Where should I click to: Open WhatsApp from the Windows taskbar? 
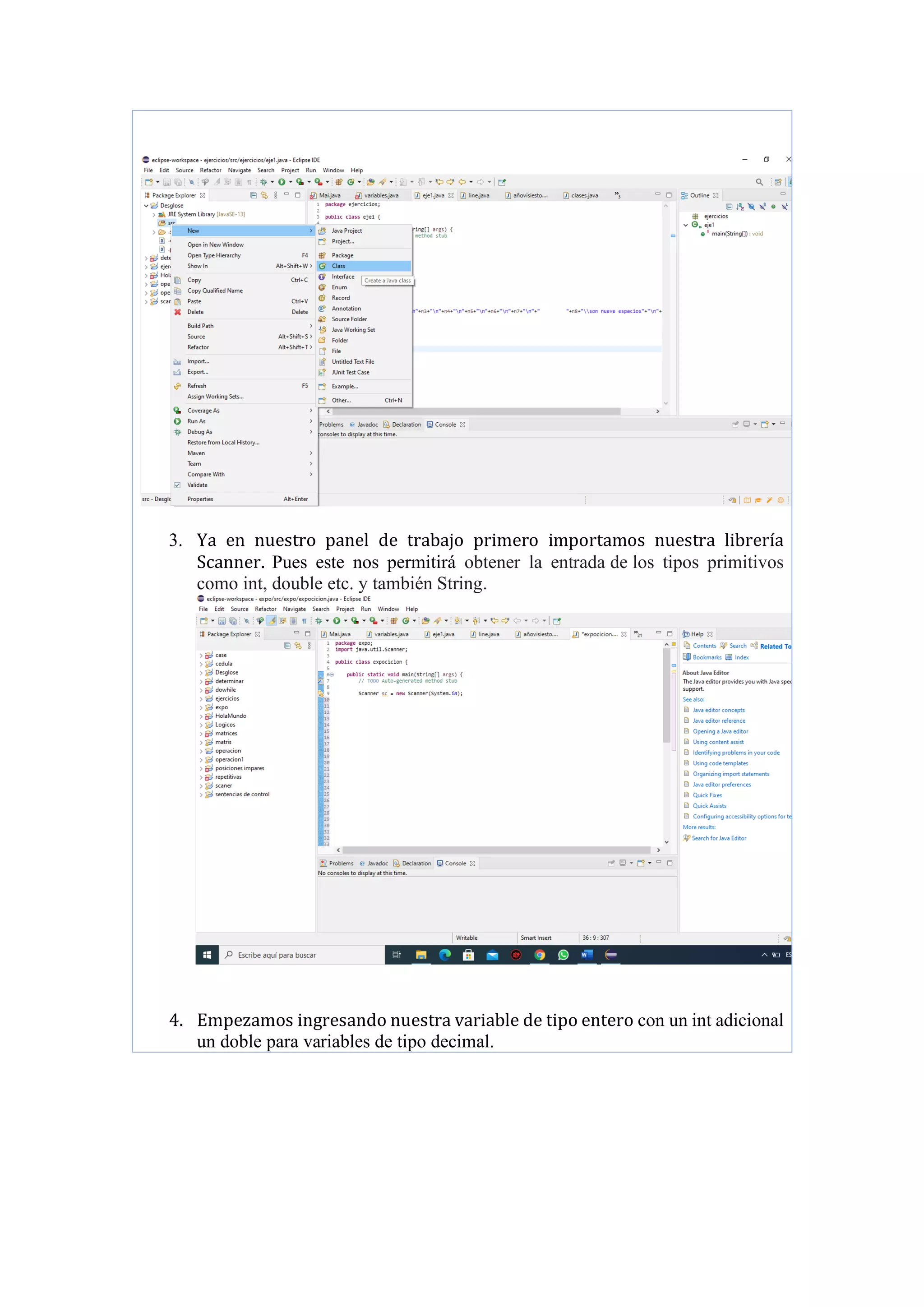coord(563,955)
